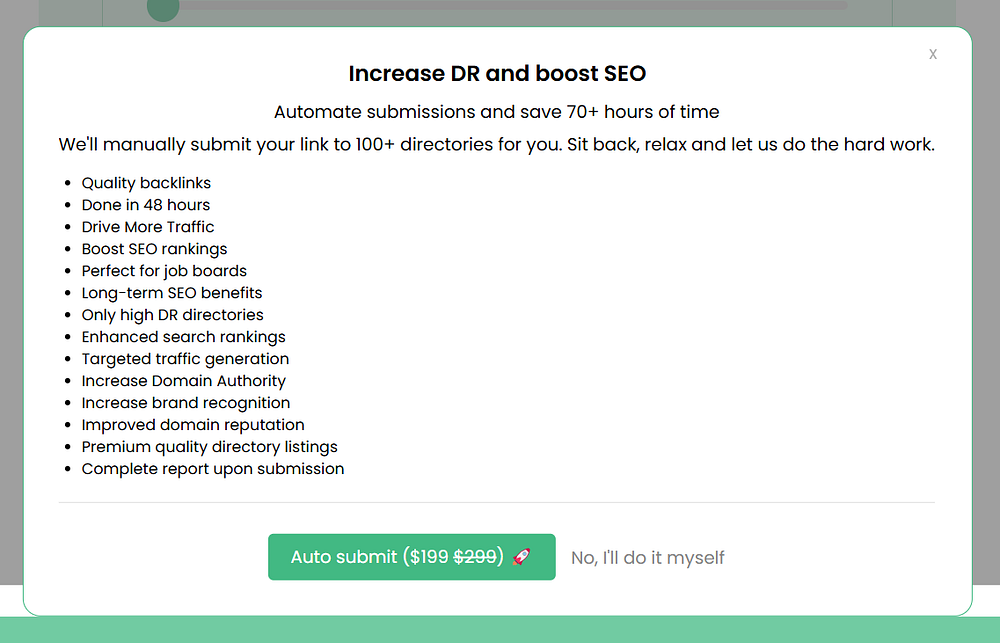Image resolution: width=1000 pixels, height=643 pixels.
Task: Click the struck-through $299 price
Action: [475, 557]
